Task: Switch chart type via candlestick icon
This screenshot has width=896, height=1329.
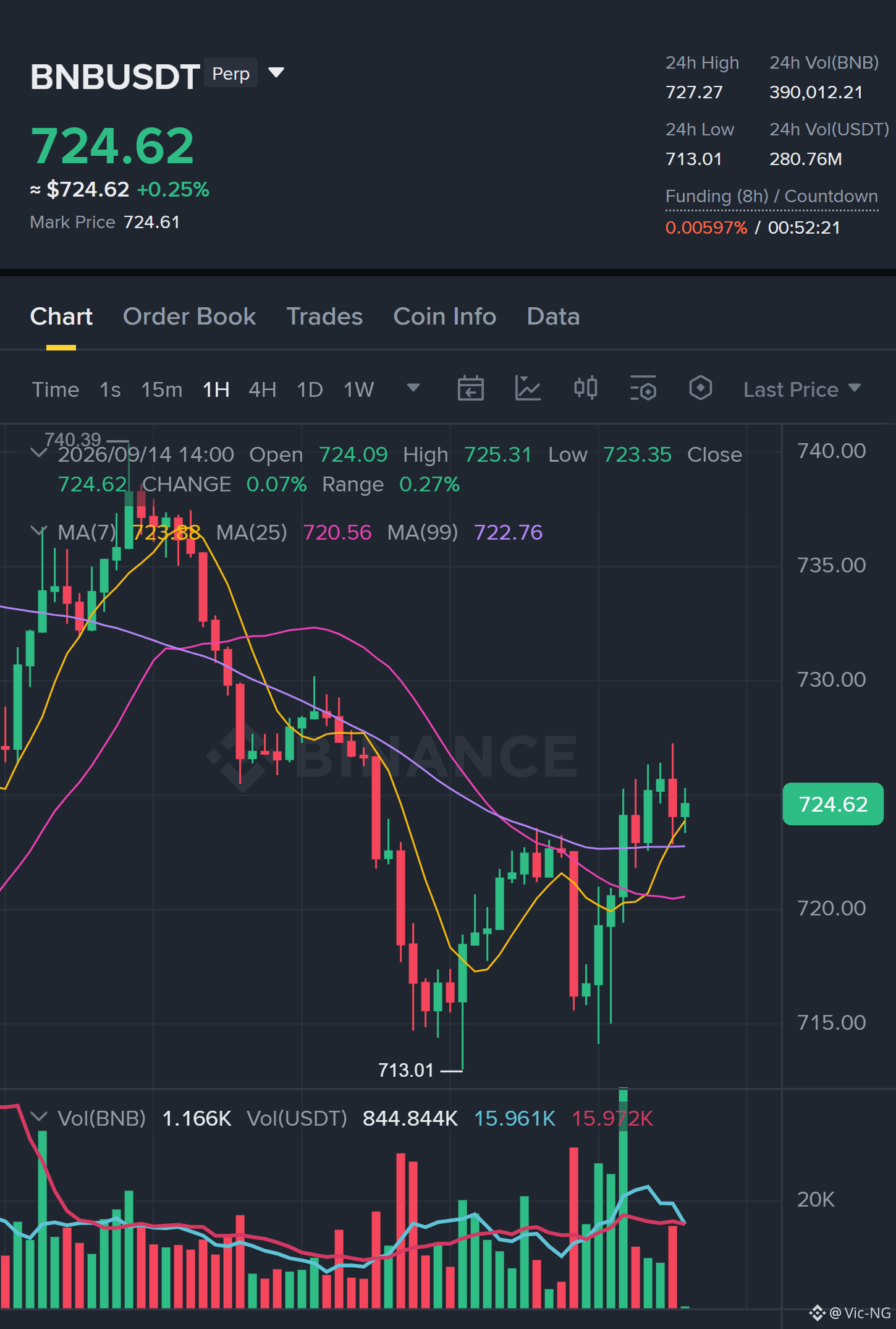Action: tap(586, 389)
